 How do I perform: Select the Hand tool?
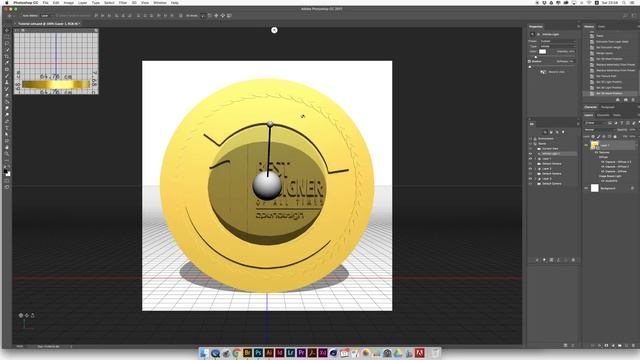point(7,147)
